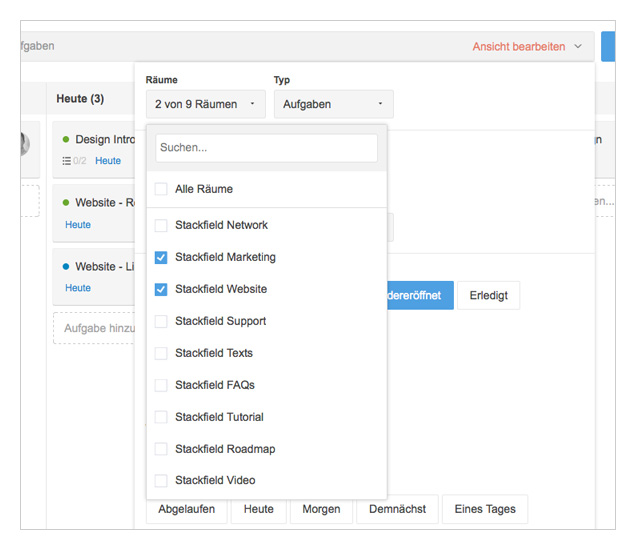Focus the Suchen... search field
The width and height of the screenshot is (636, 550).
[266, 148]
